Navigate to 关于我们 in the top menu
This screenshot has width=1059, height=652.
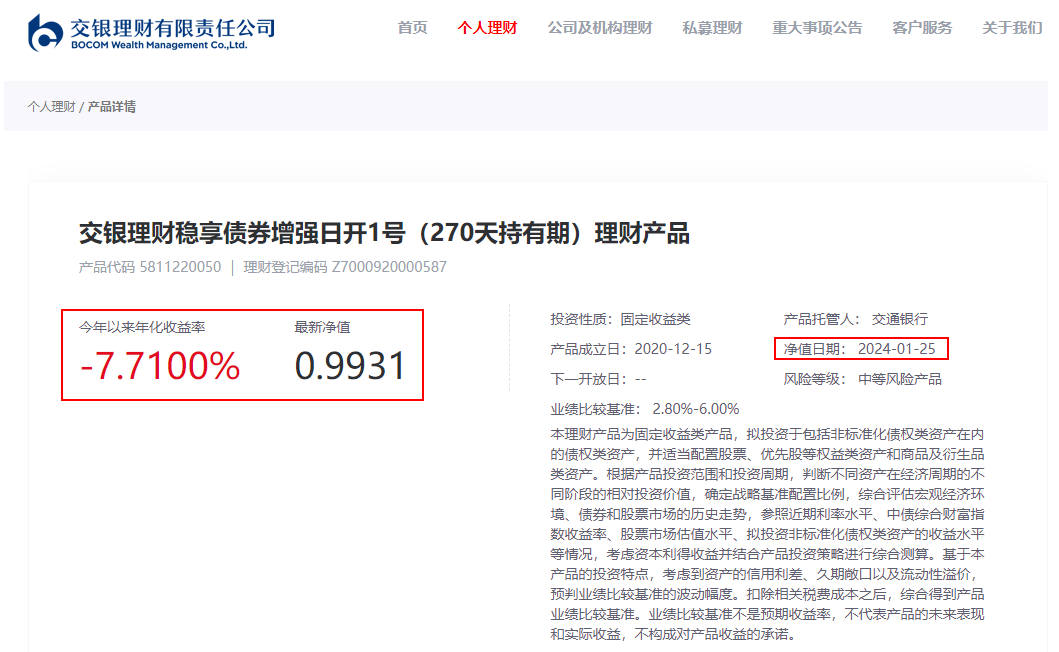[1012, 28]
